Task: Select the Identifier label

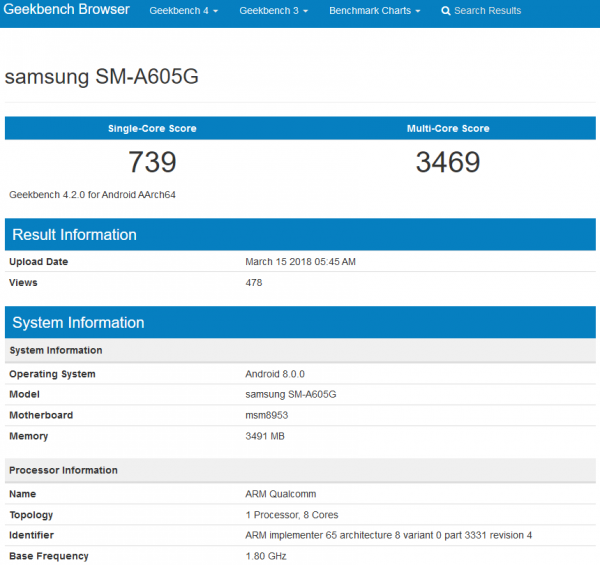Action: pyautogui.click(x=31, y=535)
